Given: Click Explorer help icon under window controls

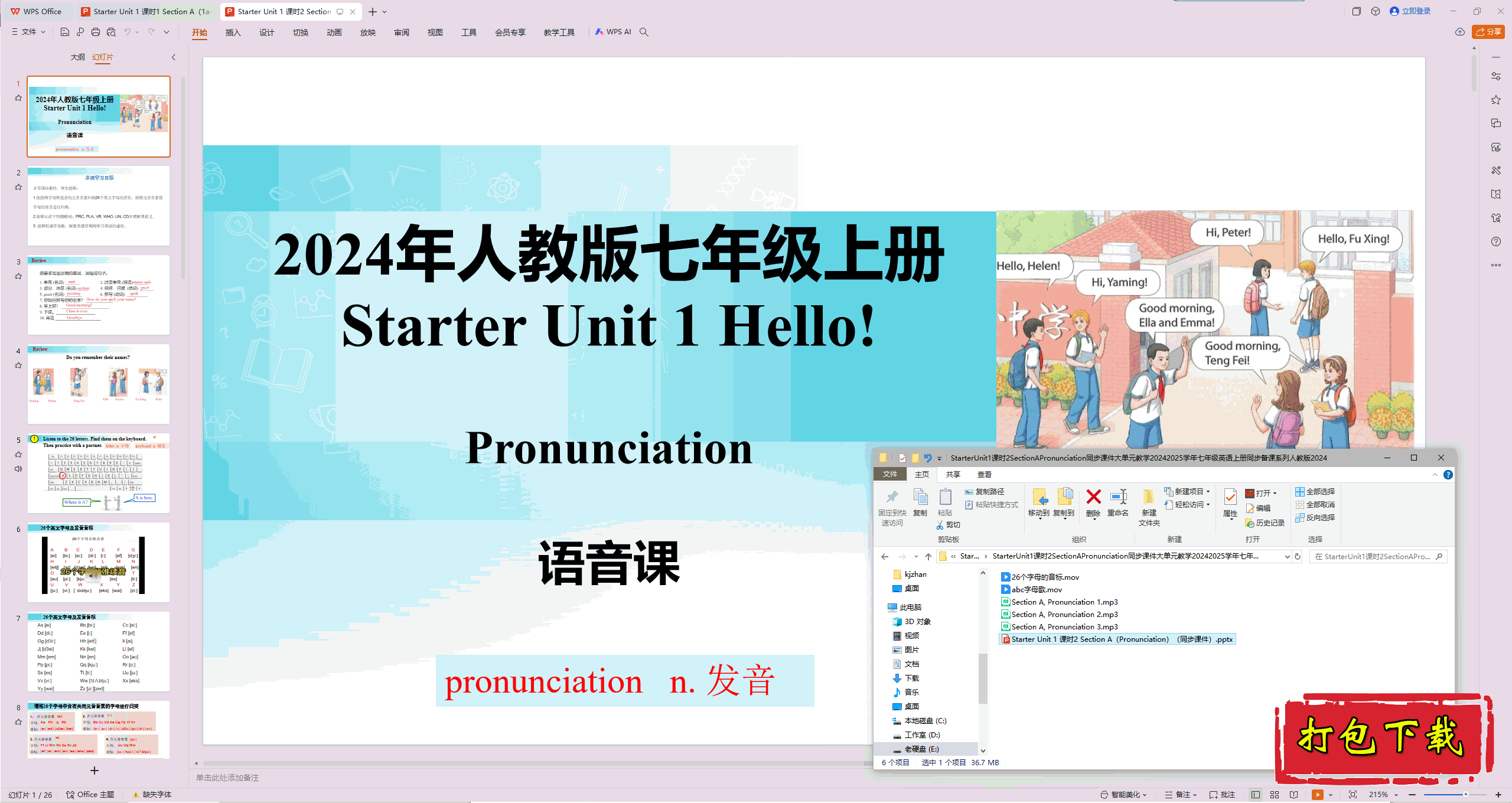Looking at the screenshot, I should click(x=1448, y=475).
